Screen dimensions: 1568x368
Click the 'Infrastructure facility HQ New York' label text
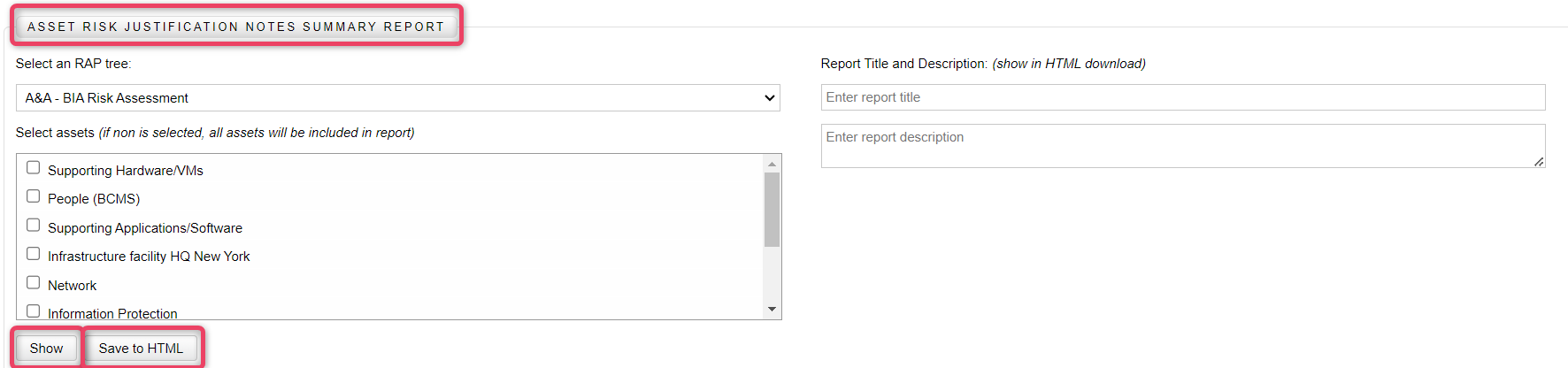tap(149, 257)
